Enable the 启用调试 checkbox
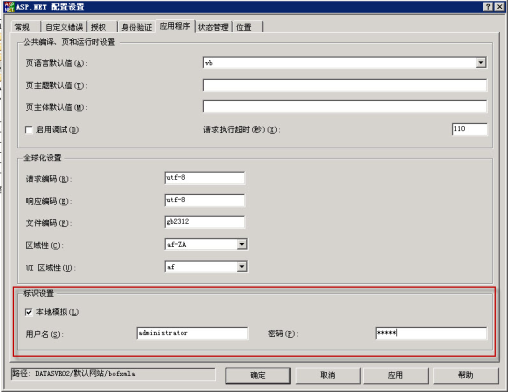 [x=29, y=130]
